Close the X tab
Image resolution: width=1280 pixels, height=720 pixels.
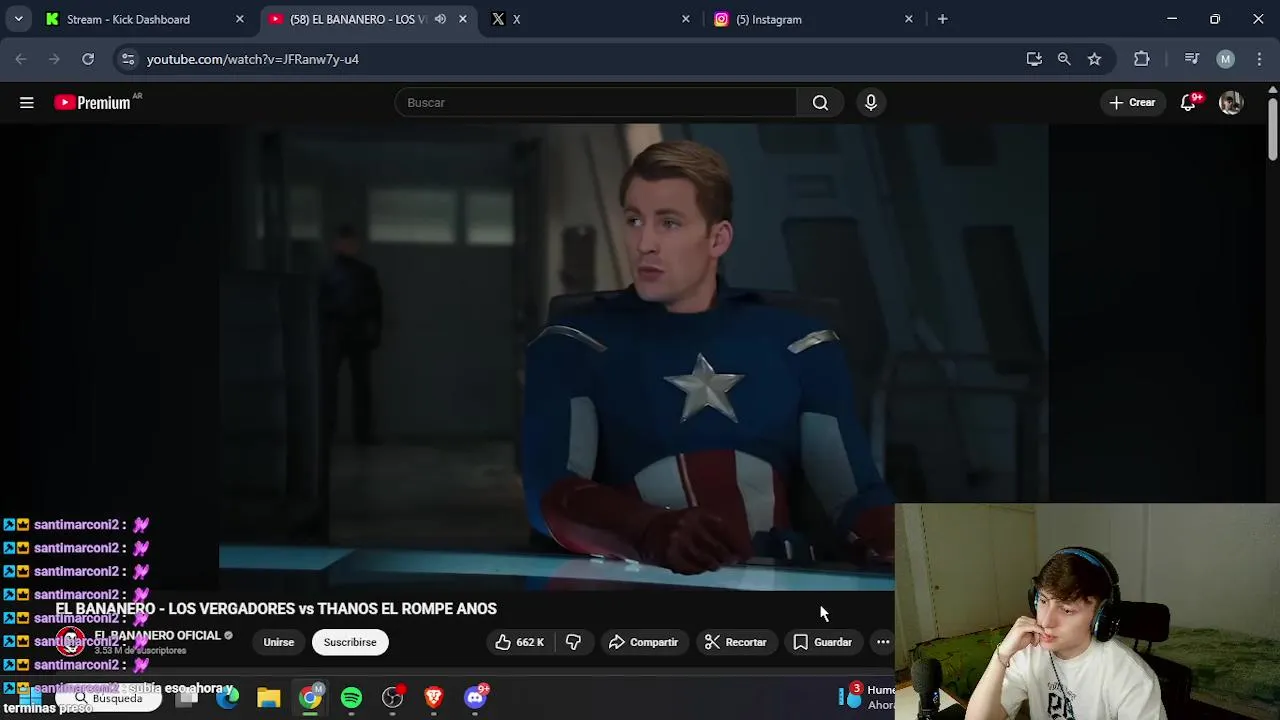[x=685, y=19]
